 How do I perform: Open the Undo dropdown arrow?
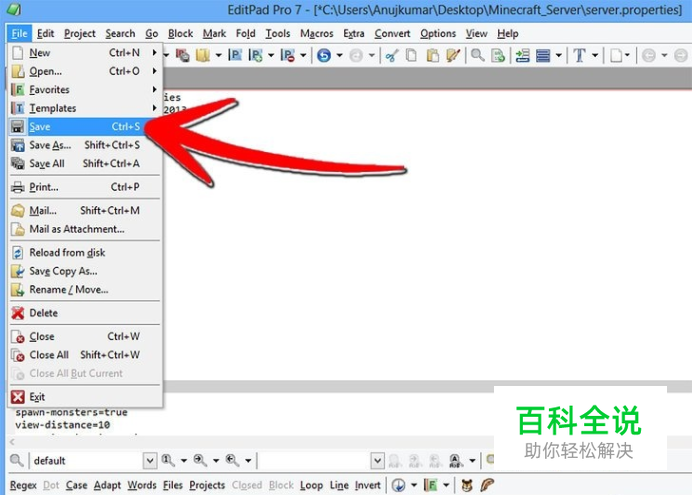click(339, 55)
